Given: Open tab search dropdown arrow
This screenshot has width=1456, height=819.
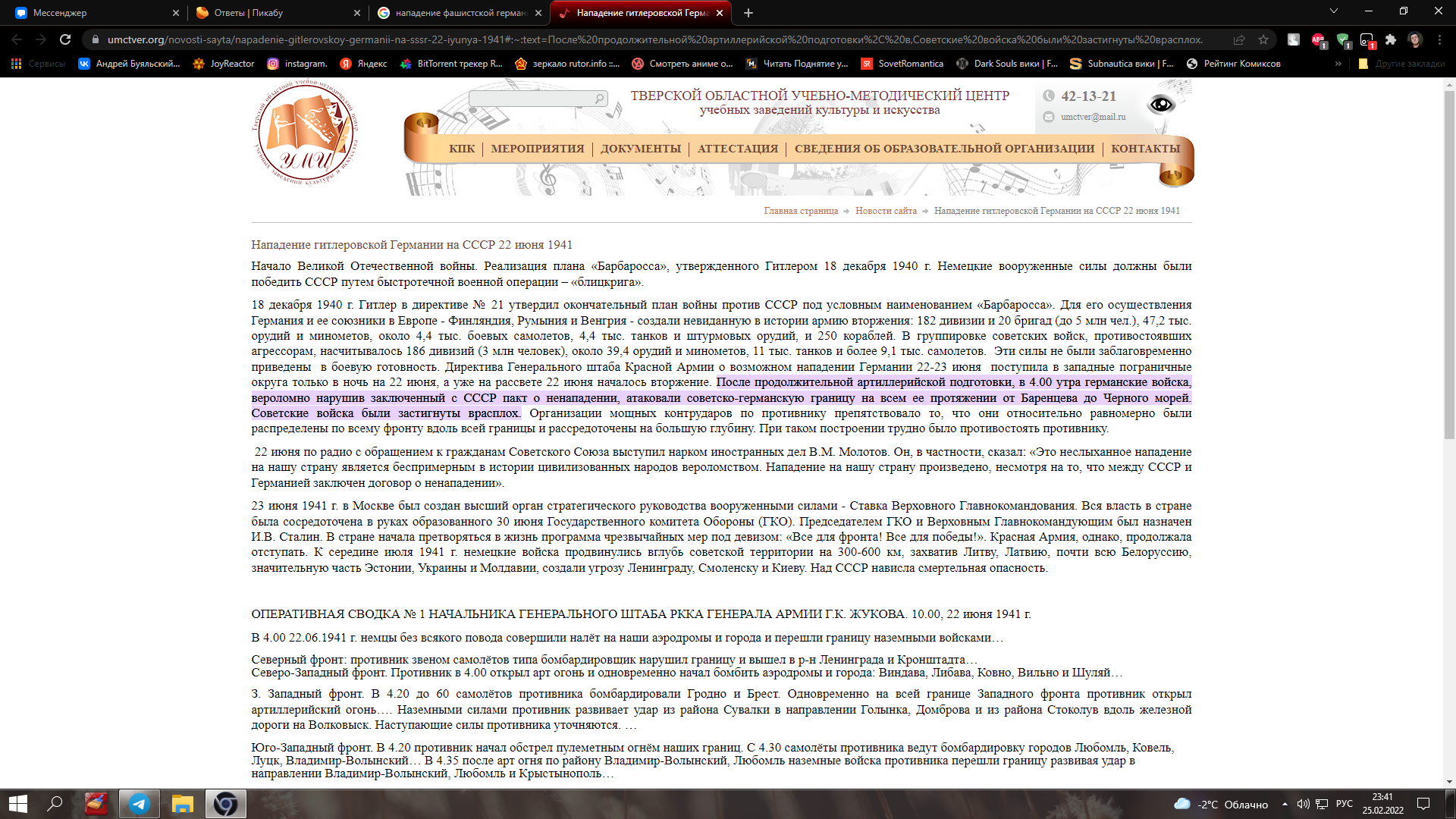Looking at the screenshot, I should click(x=1334, y=12).
